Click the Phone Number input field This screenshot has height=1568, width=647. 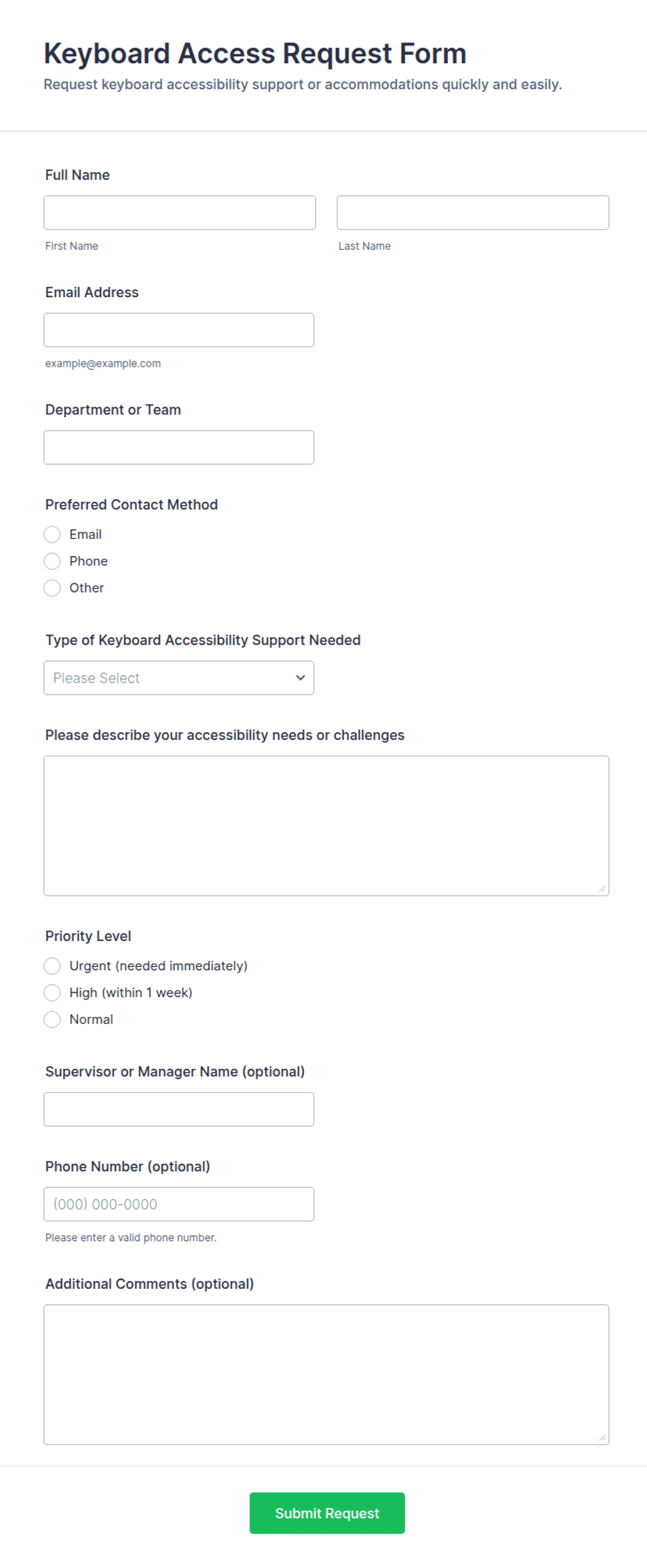[x=179, y=1204]
